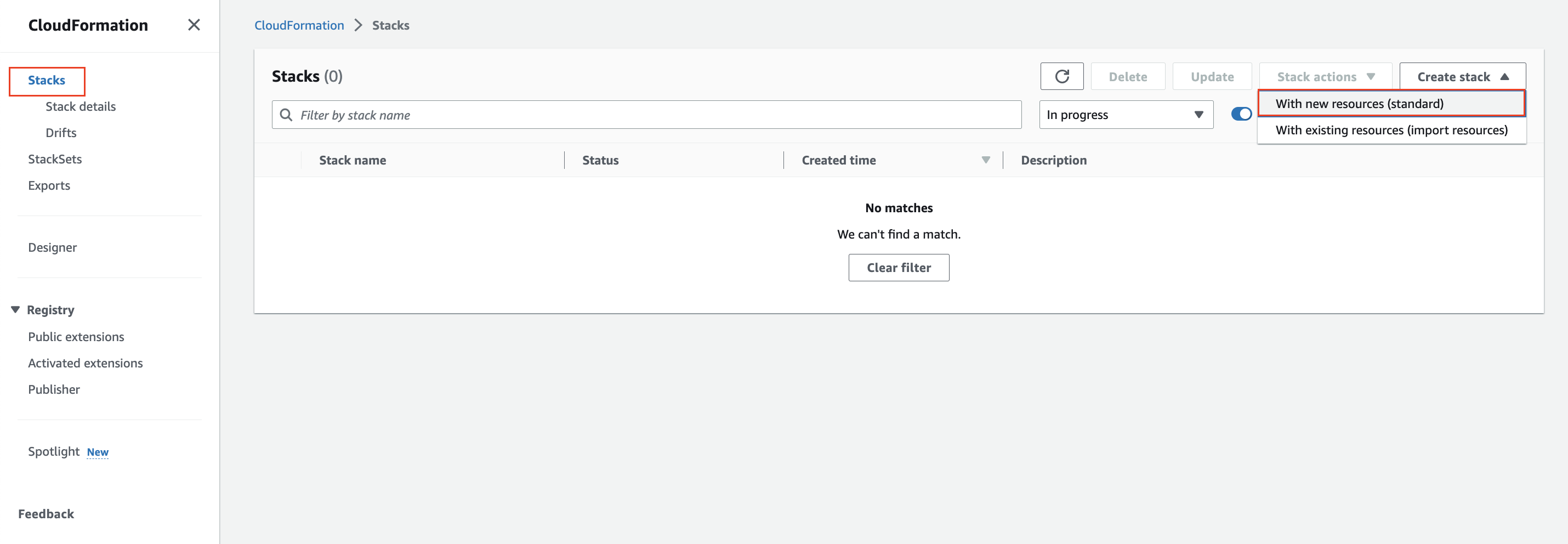Open the CloudFormation breadcrumb link
1568x544 pixels.
point(299,25)
